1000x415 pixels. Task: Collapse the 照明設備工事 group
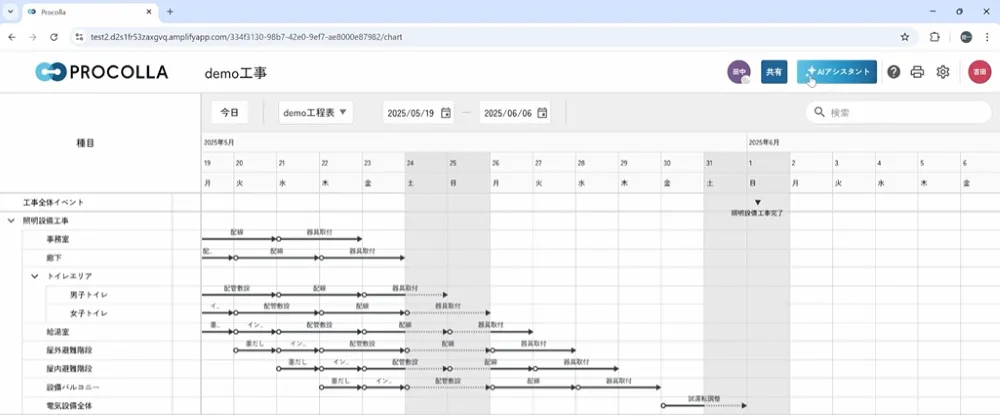(x=12, y=220)
